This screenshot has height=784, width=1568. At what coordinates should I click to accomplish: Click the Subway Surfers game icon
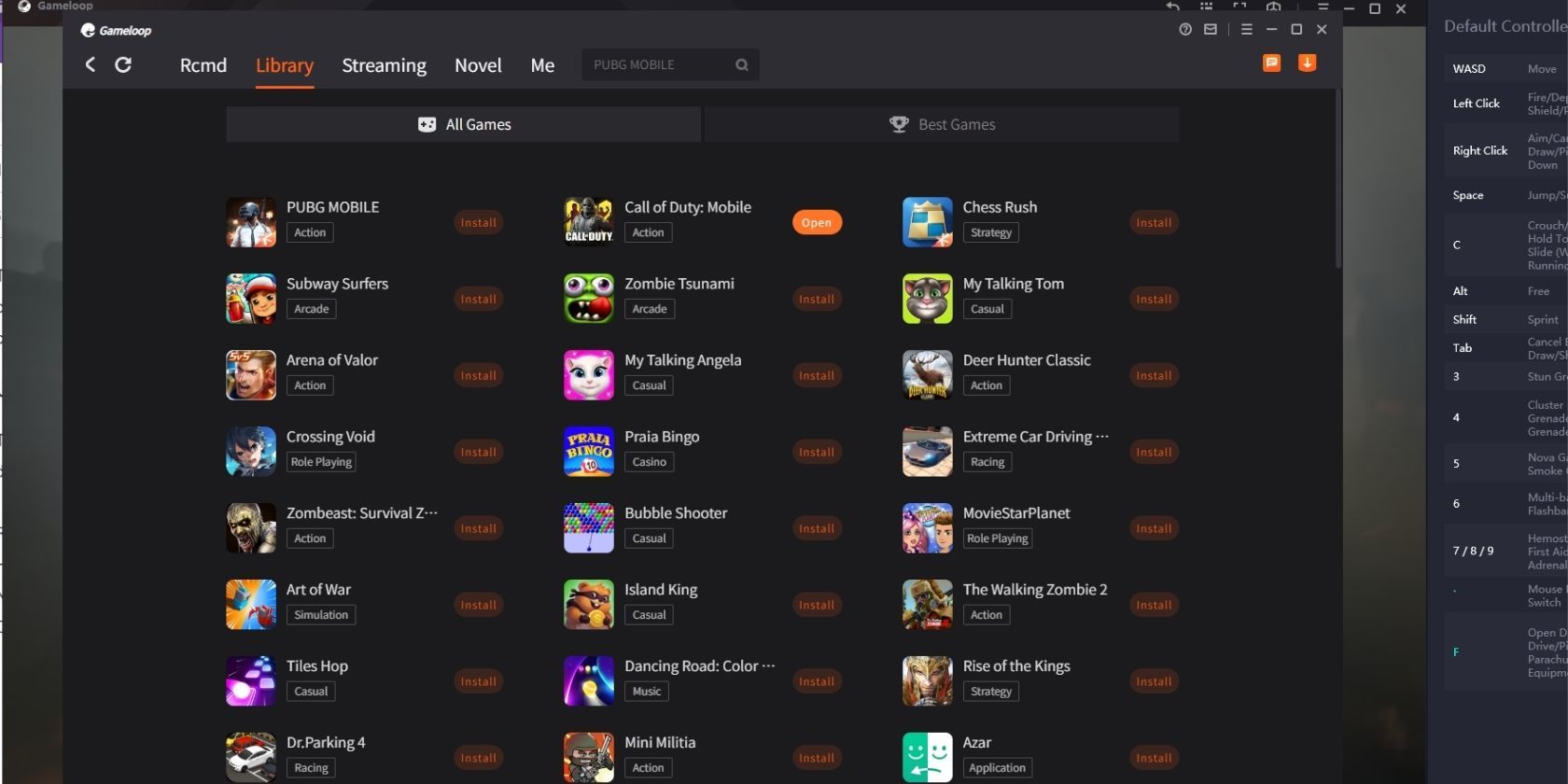(251, 299)
